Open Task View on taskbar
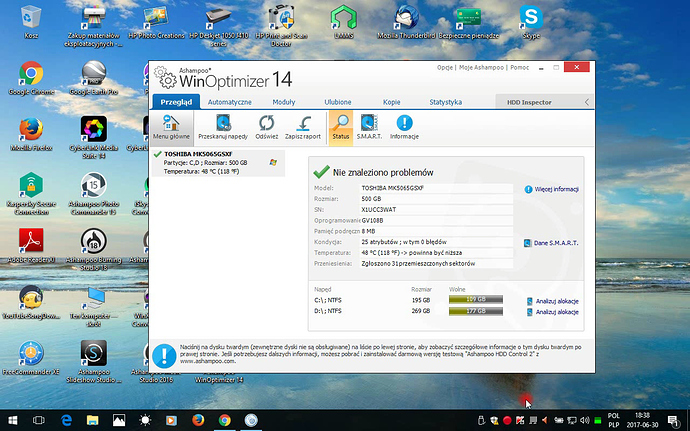The image size is (690, 431). tap(39, 420)
